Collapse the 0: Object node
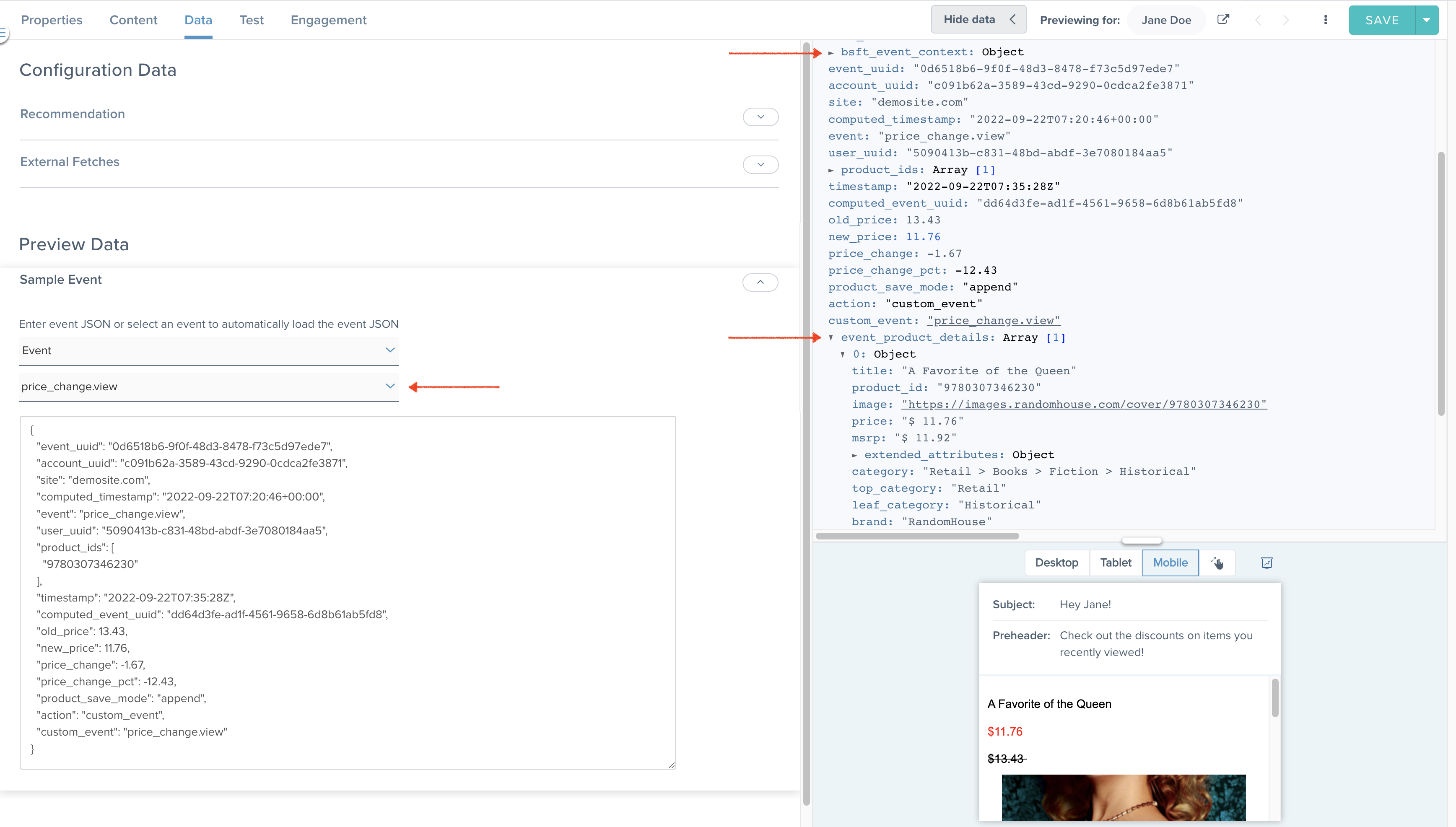 click(x=843, y=354)
